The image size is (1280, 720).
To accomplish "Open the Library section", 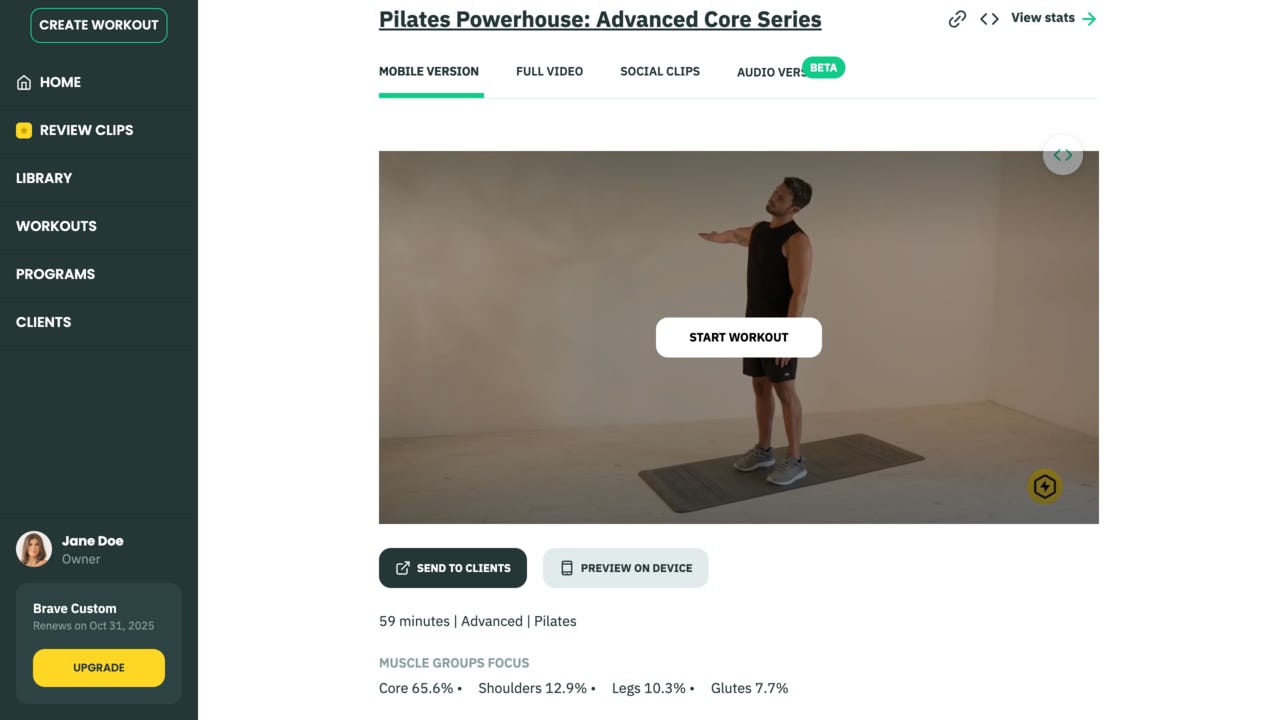I will 44,178.
